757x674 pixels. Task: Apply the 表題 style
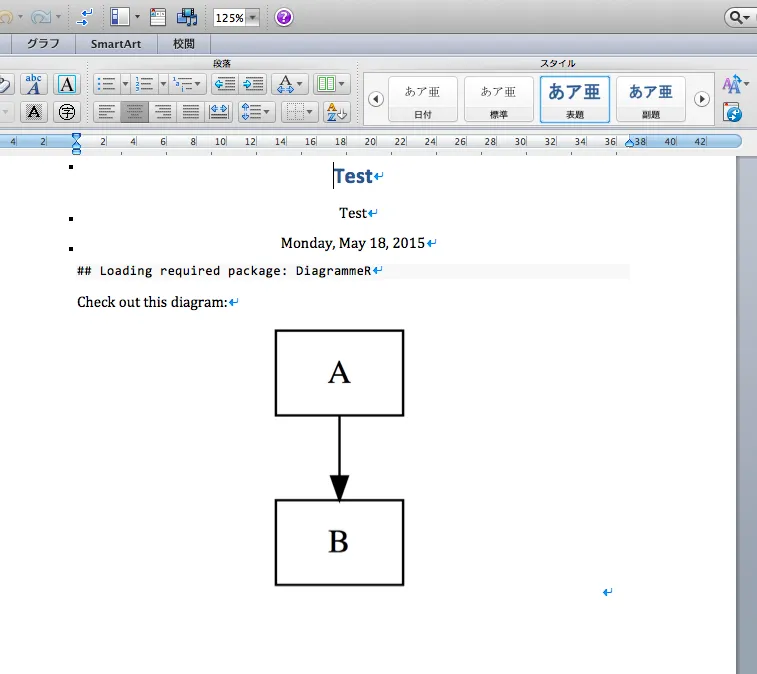pyautogui.click(x=575, y=99)
